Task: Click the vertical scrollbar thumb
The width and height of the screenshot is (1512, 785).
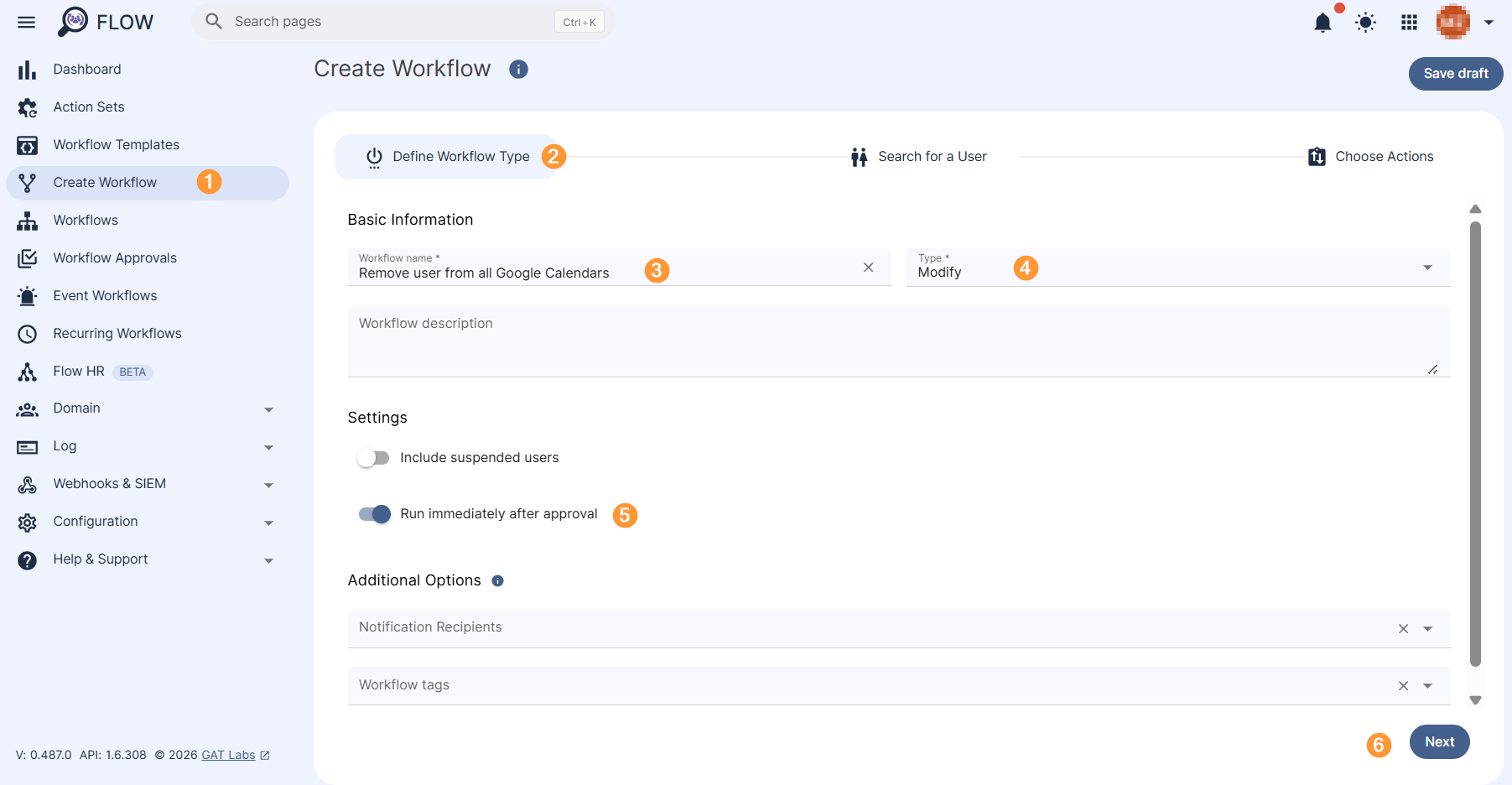Action: [1475, 444]
